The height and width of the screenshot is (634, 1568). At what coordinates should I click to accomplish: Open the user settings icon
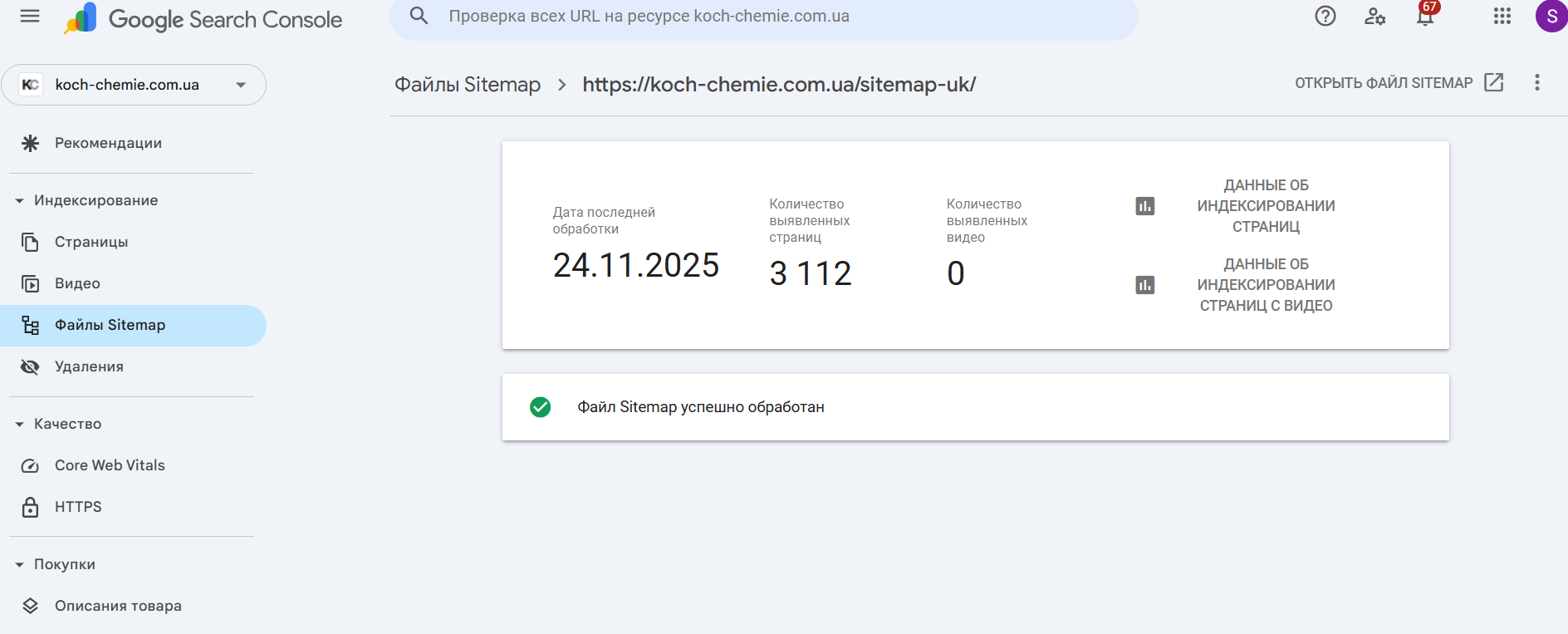click(1375, 16)
